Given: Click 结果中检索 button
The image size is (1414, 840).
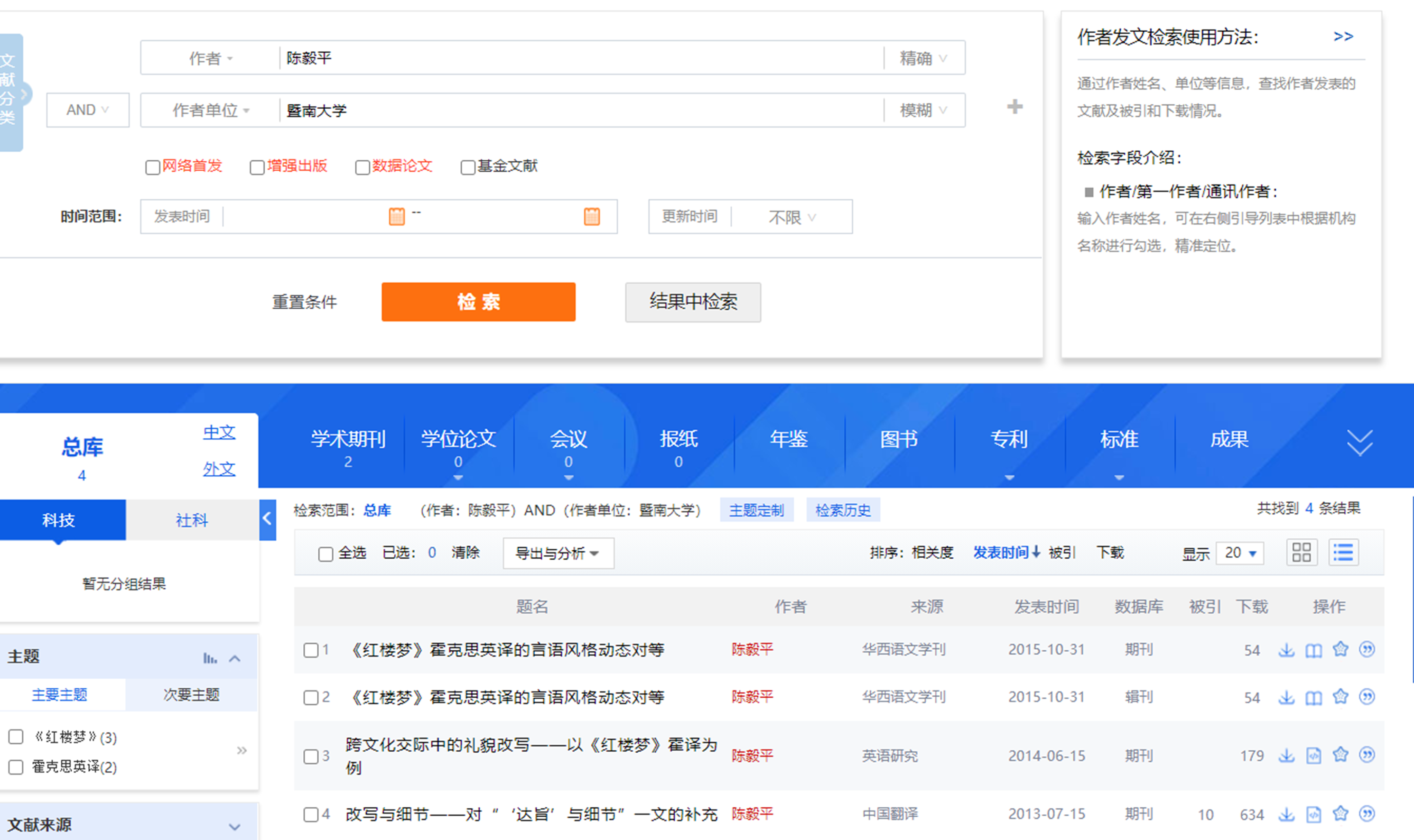Looking at the screenshot, I should tap(693, 302).
